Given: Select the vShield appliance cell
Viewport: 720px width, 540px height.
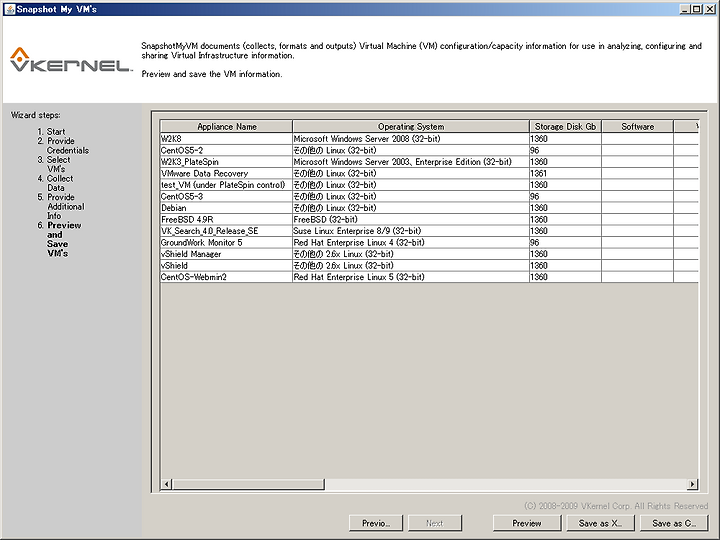Looking at the screenshot, I should [x=226, y=265].
